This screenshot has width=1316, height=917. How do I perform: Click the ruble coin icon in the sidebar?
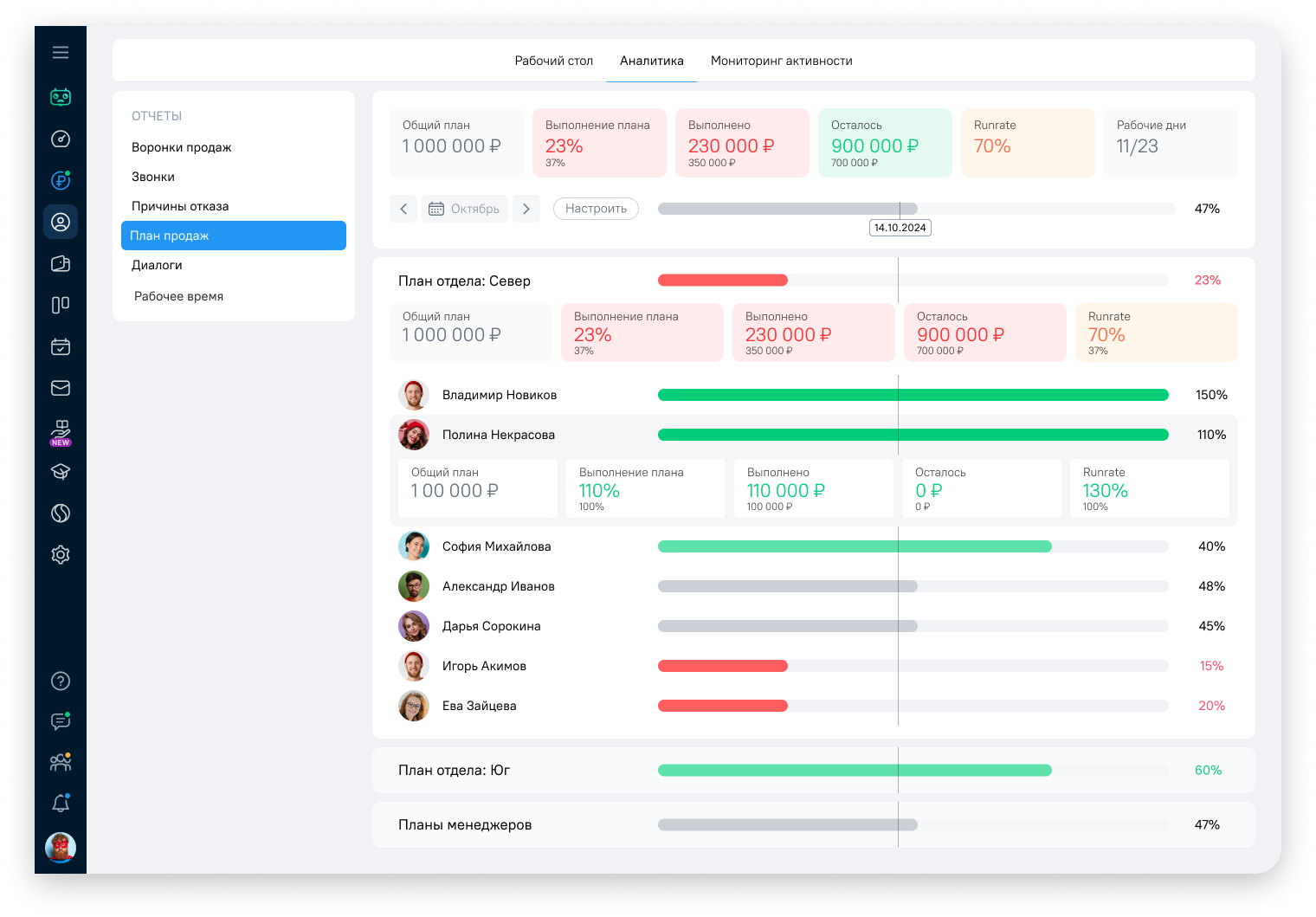point(61,181)
